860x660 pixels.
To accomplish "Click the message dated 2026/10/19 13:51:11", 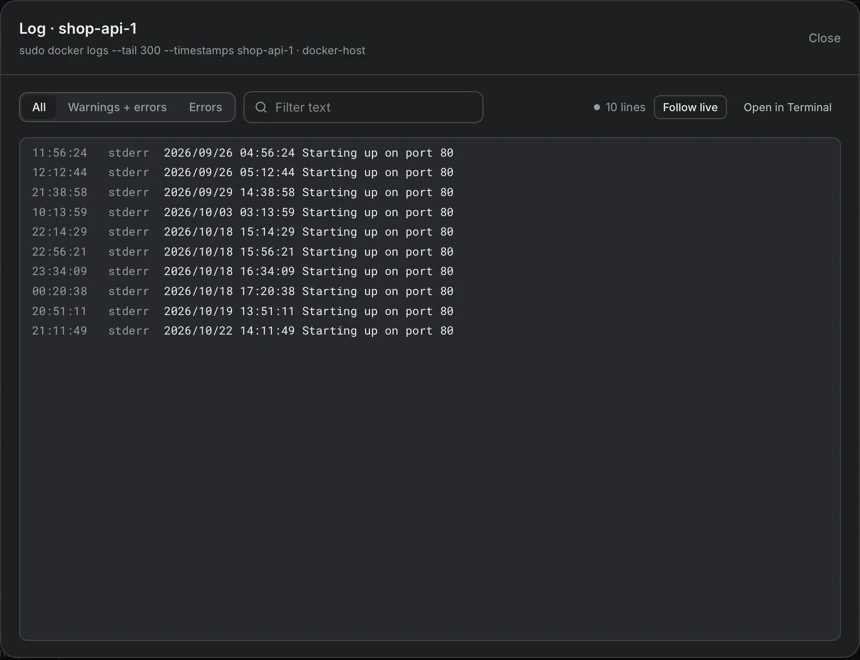I will click(x=309, y=311).
